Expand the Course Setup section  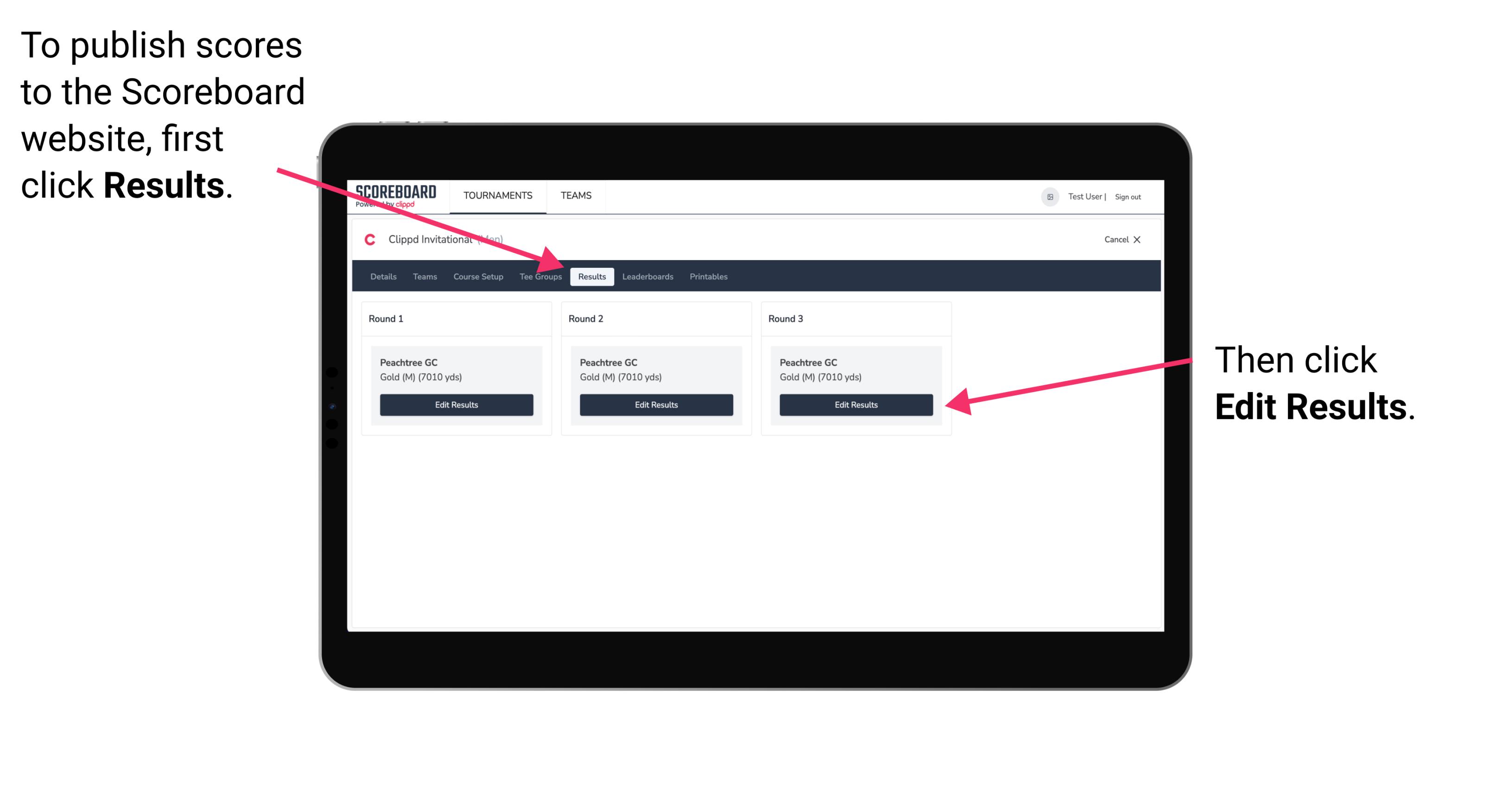478,276
